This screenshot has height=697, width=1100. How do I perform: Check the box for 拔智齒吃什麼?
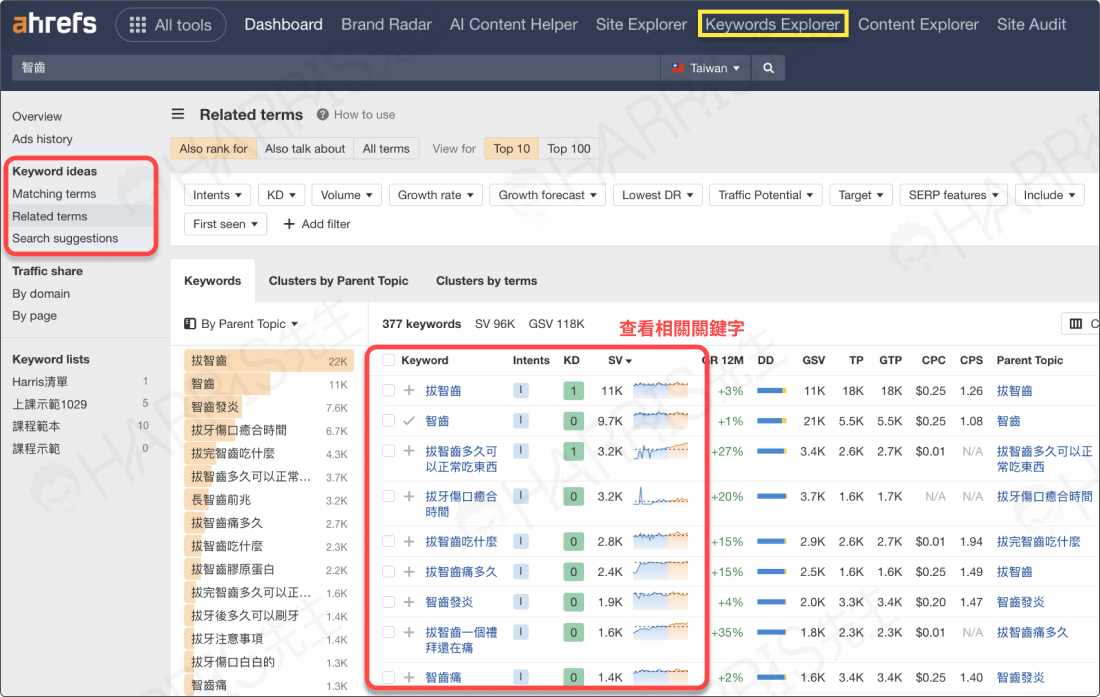388,541
